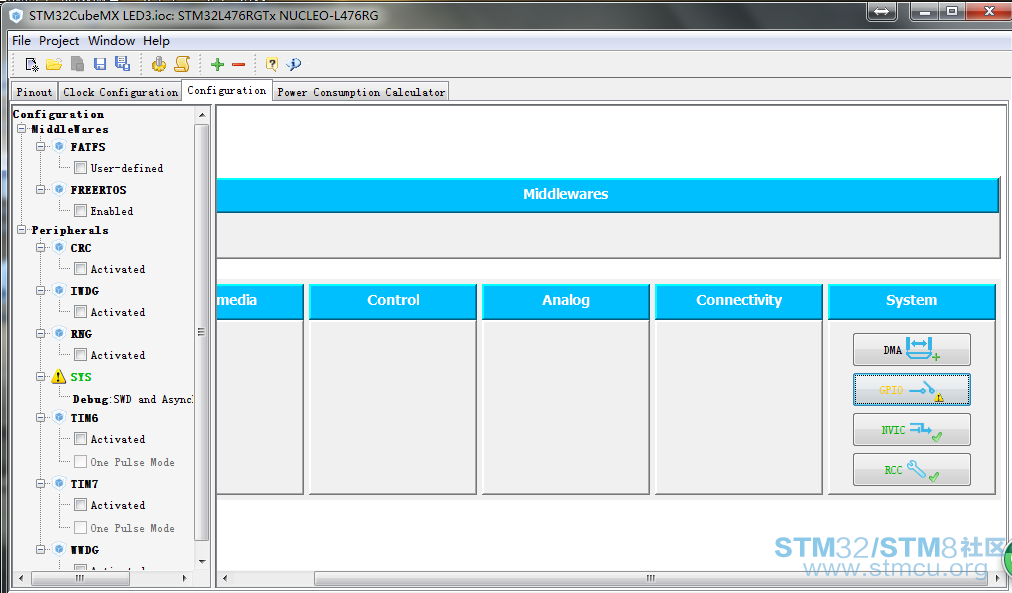This screenshot has width=1012, height=593.
Task: Click the CRC peripheral icon
Action: [x=59, y=247]
